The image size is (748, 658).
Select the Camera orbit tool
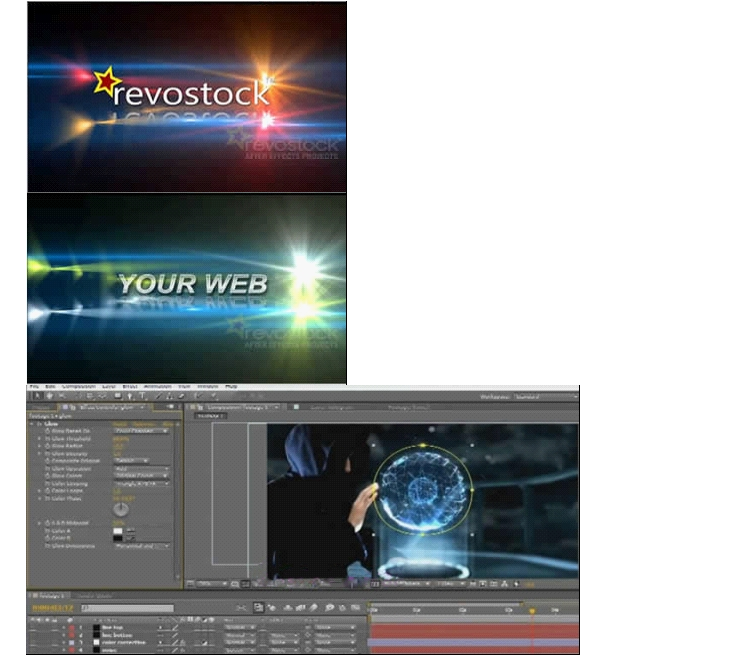point(90,396)
